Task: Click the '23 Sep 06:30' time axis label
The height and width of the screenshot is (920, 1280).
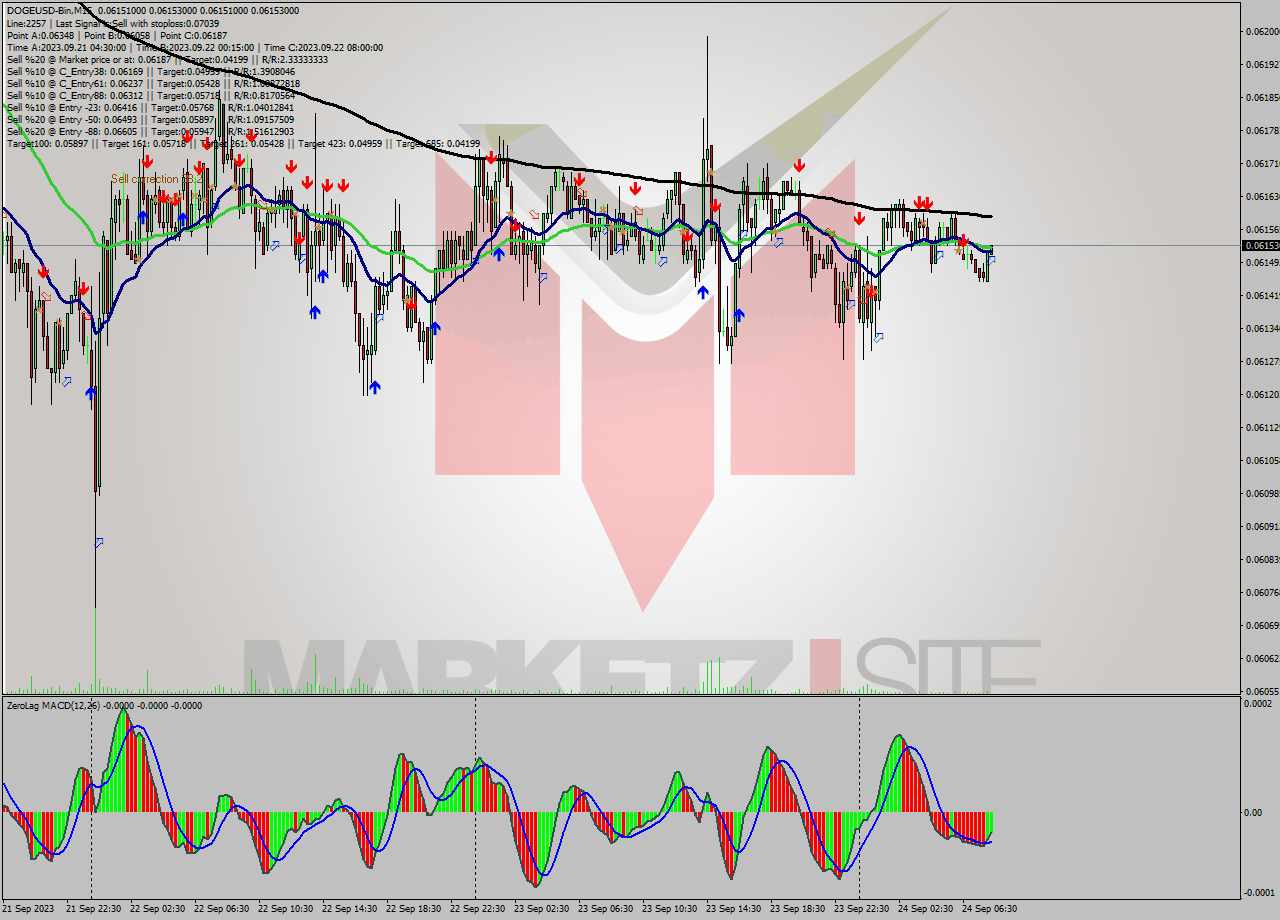Action: 605,908
